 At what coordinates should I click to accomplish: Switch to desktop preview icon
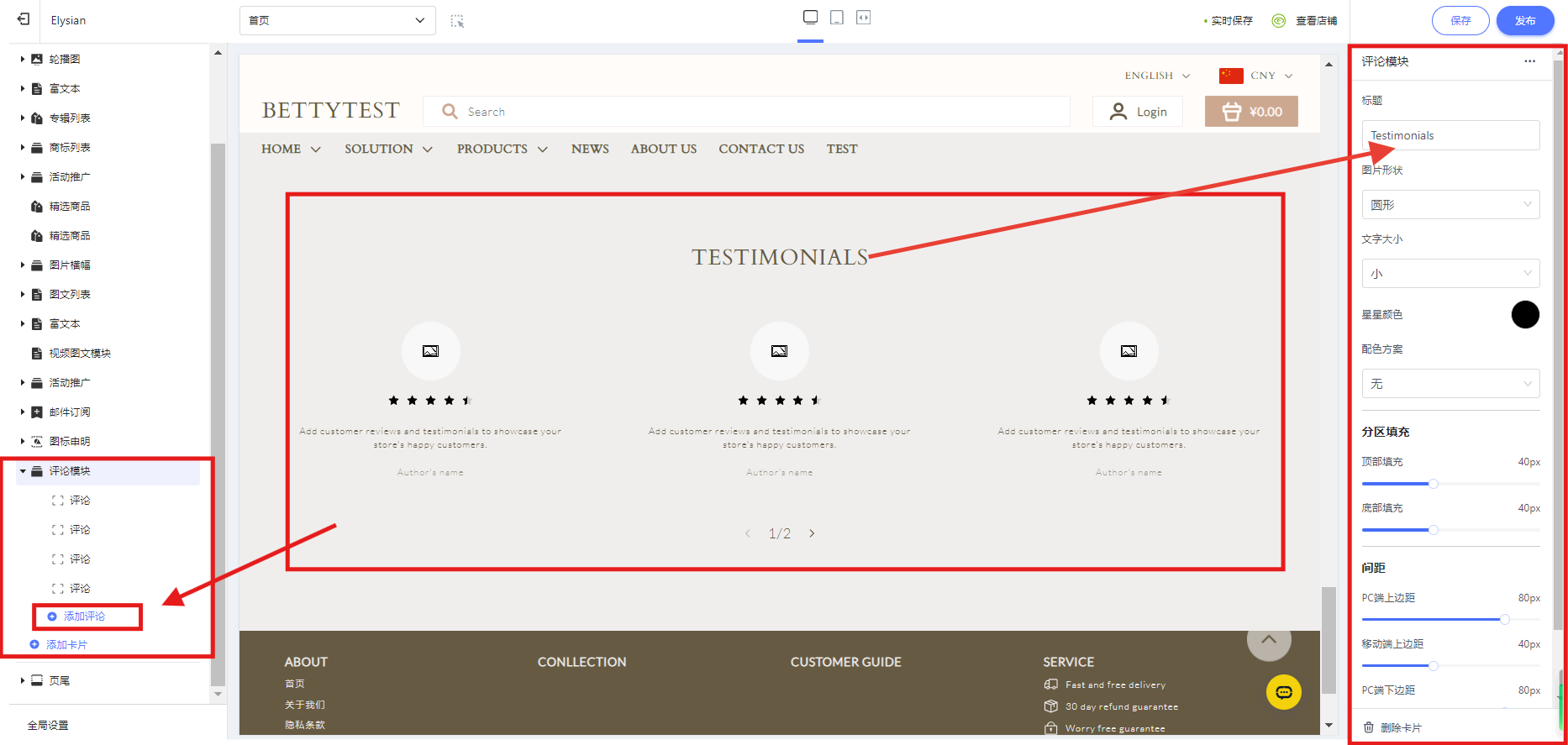[810, 18]
